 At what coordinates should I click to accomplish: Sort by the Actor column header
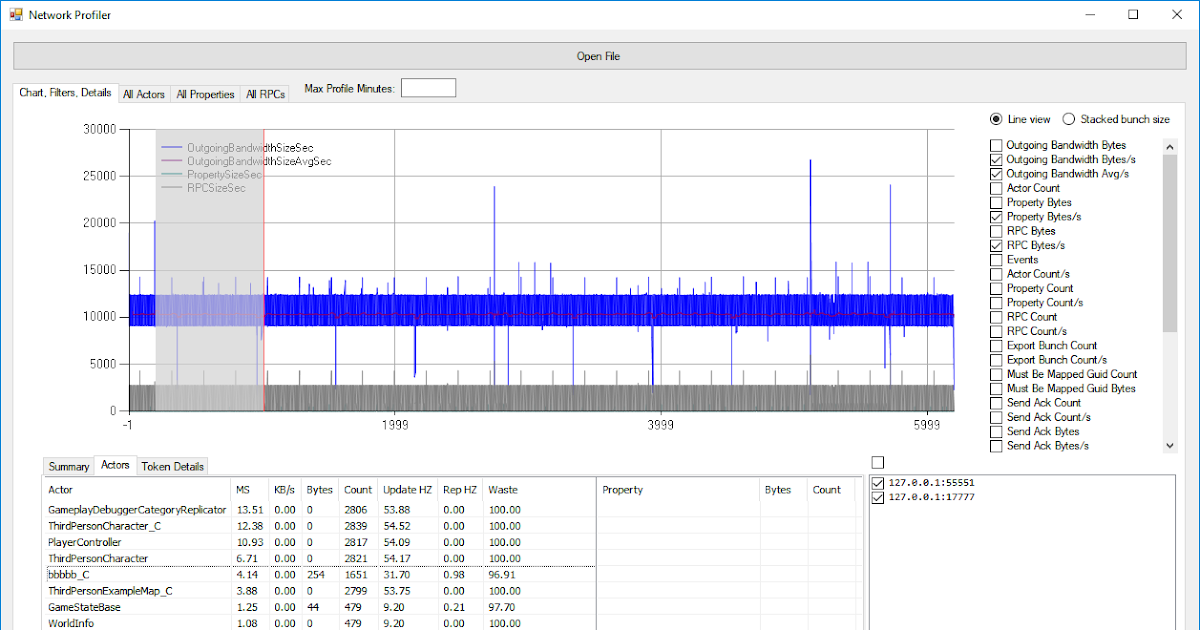137,490
